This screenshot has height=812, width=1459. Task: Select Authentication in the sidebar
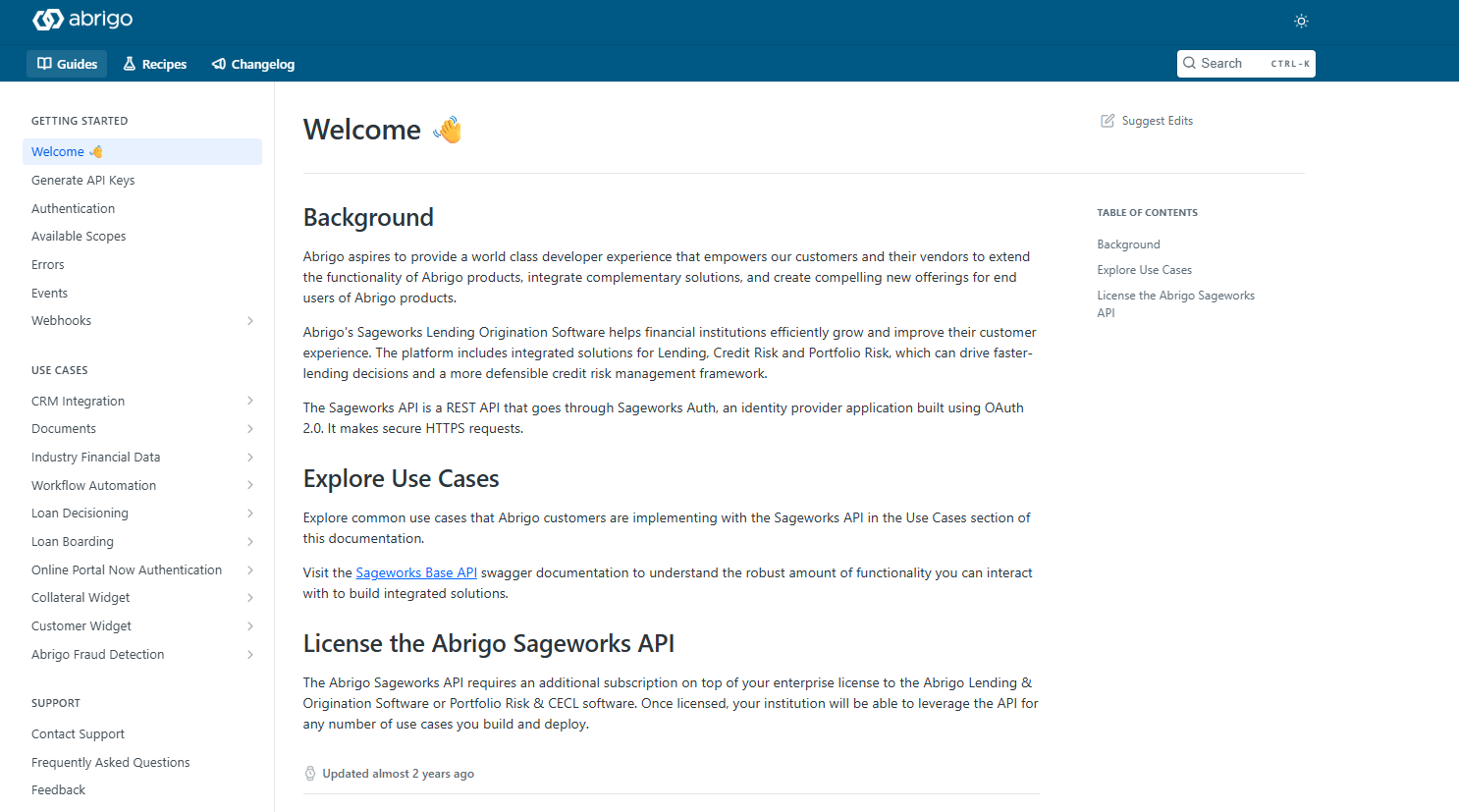tap(74, 209)
